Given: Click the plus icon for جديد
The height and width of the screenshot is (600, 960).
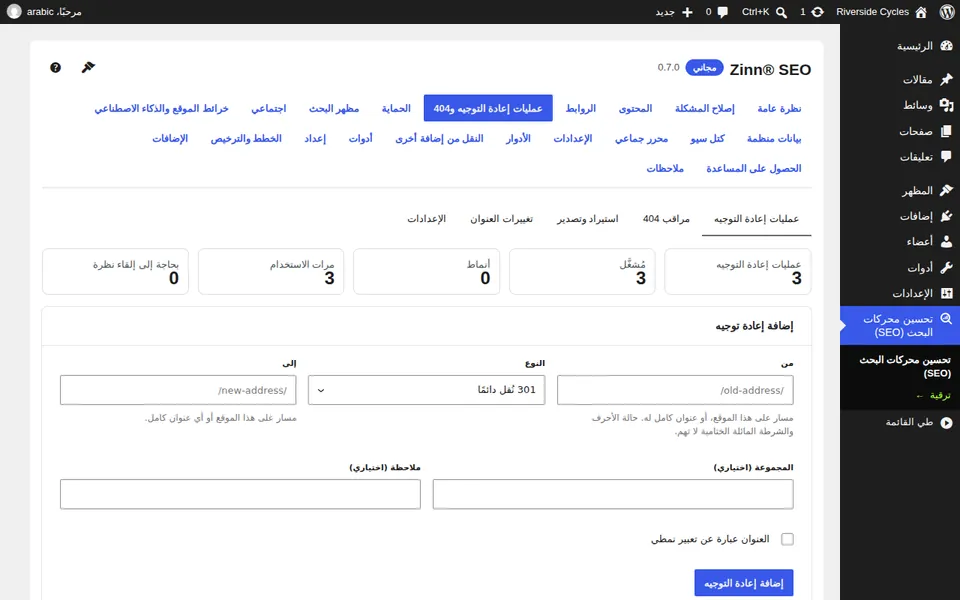Looking at the screenshot, I should coord(687,12).
